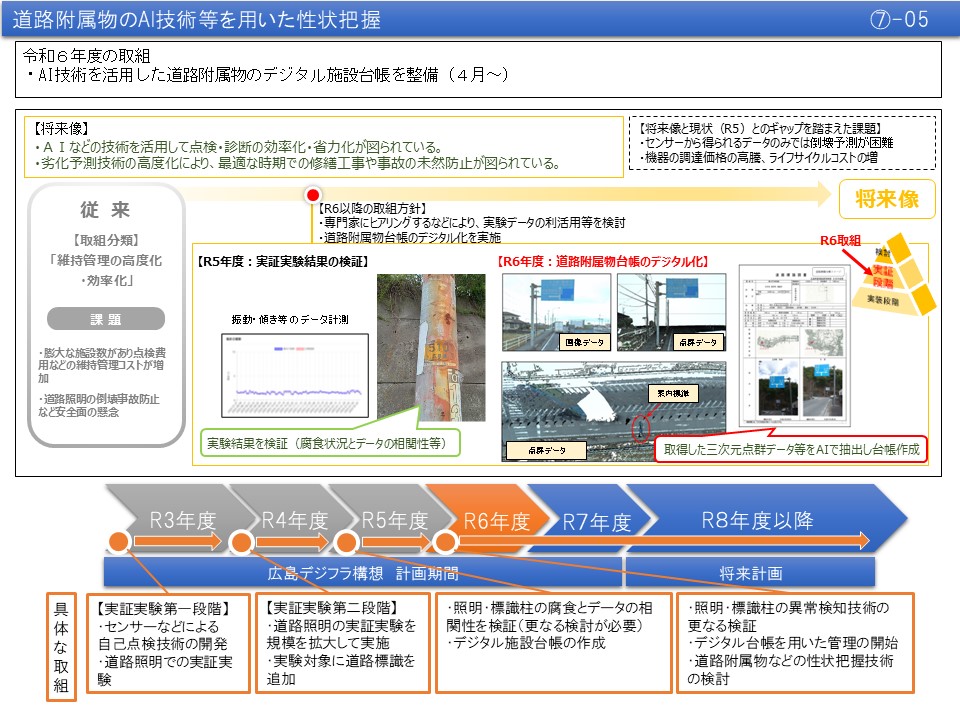Click the 【実証実験第一段階】 box heading
The width and height of the screenshot is (960, 720).
(163, 609)
